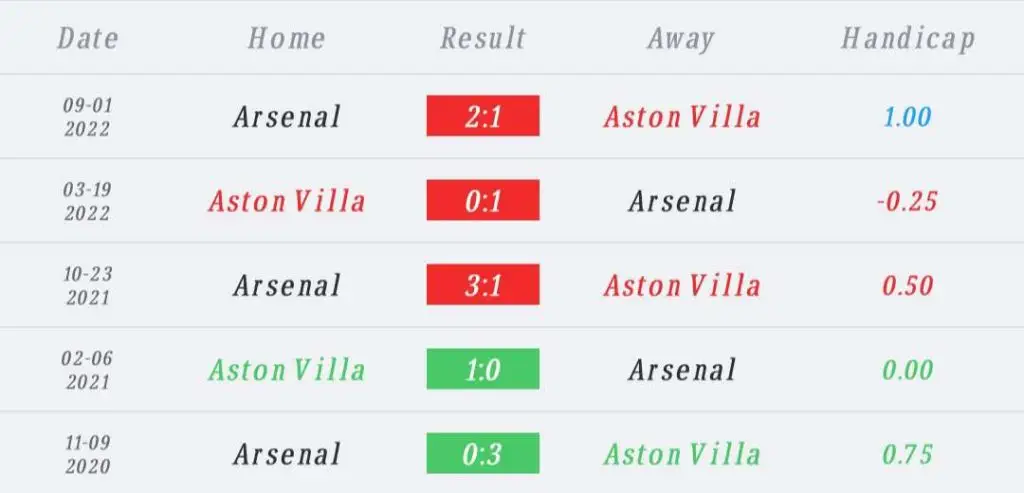Select Aston Villa home on 03-19 2022
This screenshot has height=493, width=1024.
click(x=287, y=201)
